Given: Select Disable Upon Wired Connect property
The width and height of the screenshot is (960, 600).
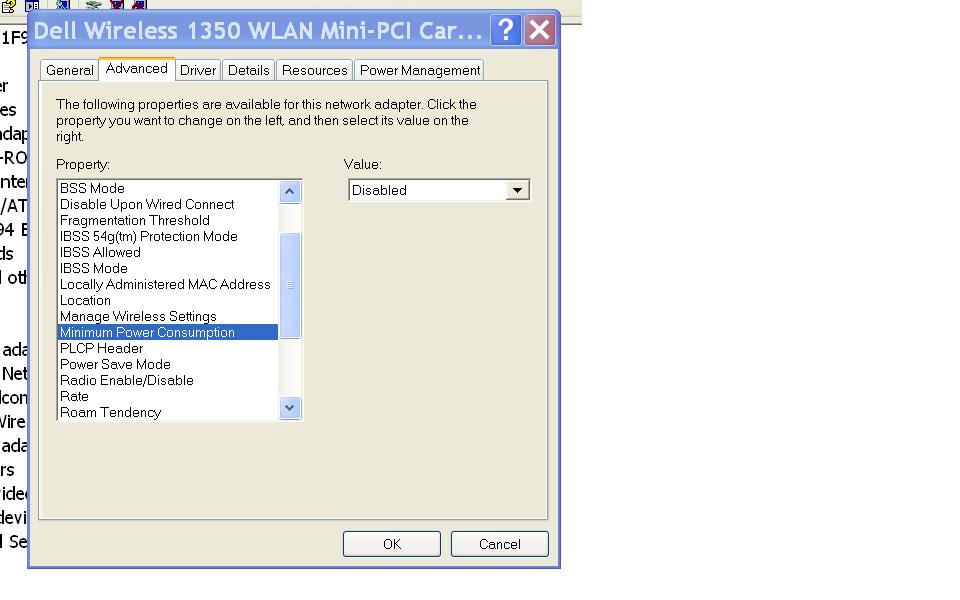Looking at the screenshot, I should pyautogui.click(x=168, y=204).
